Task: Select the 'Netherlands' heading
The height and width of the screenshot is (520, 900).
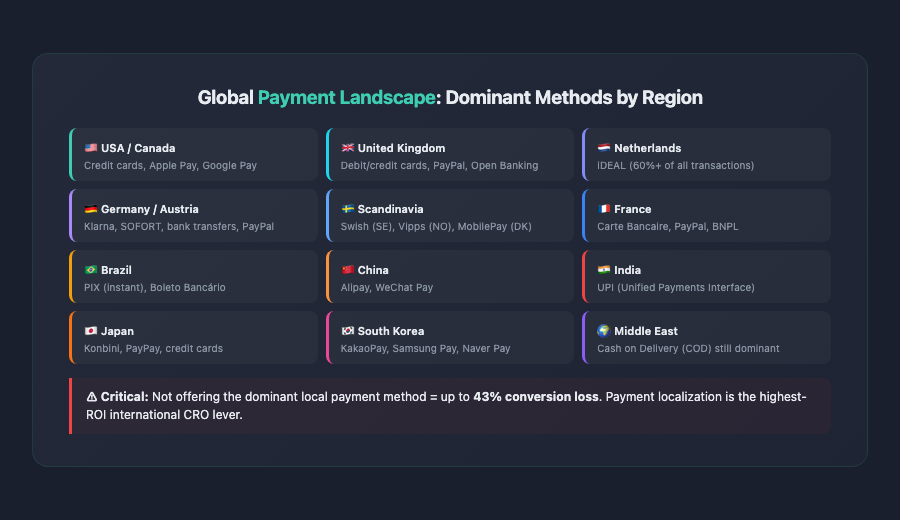Action: [647, 148]
